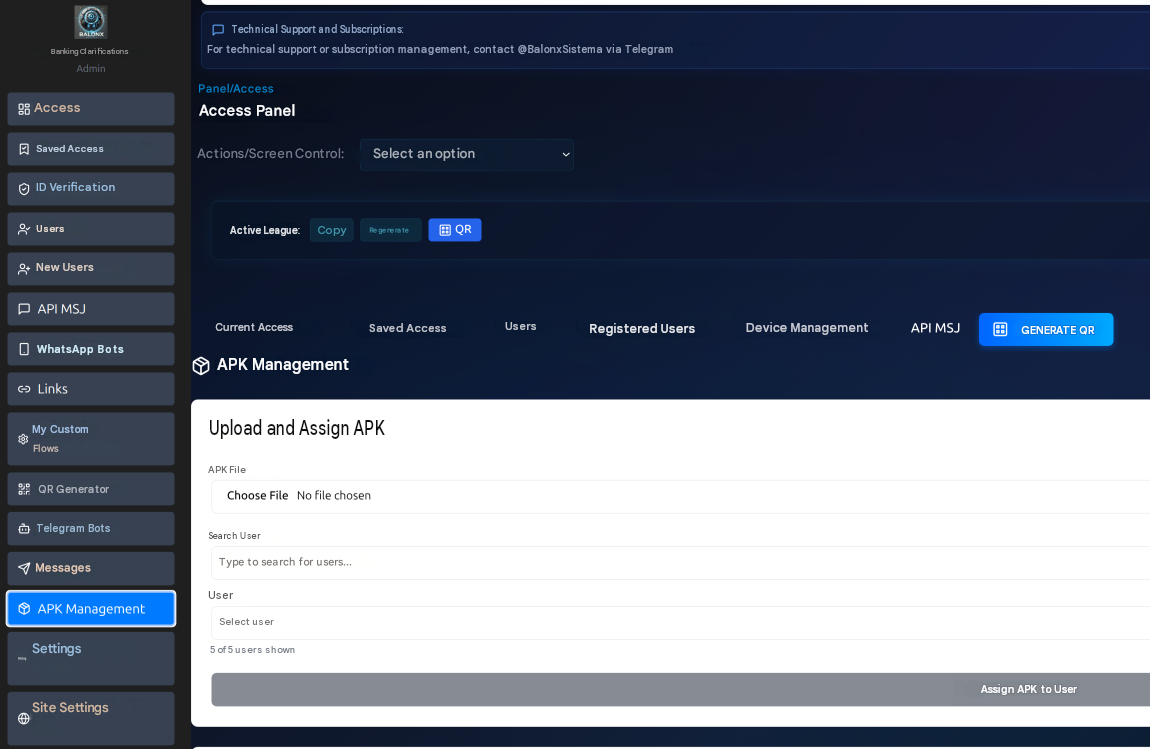
Task: Open WhatsApp Bots section
Action: tap(91, 349)
